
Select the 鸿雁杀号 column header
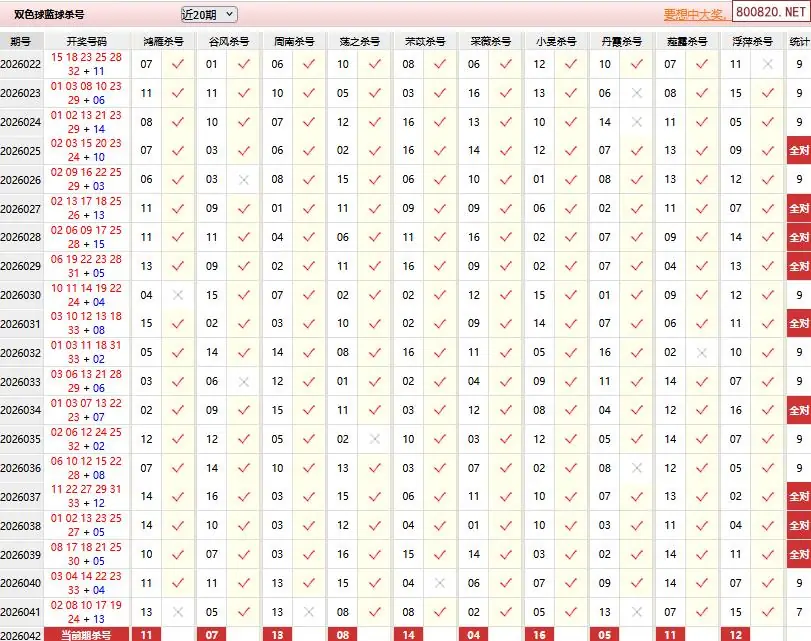click(163, 42)
